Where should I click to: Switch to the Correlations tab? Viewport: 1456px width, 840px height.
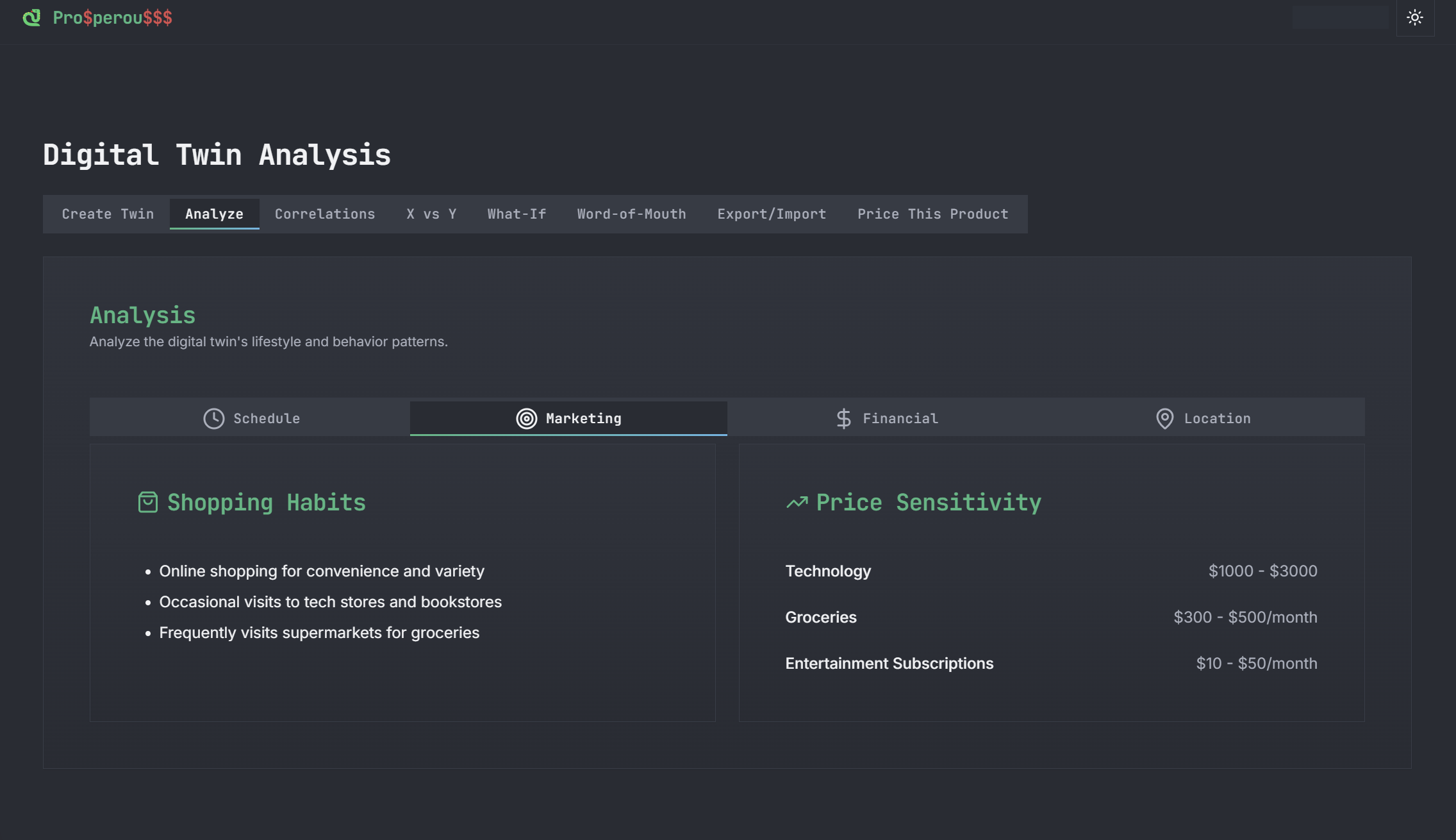325,214
